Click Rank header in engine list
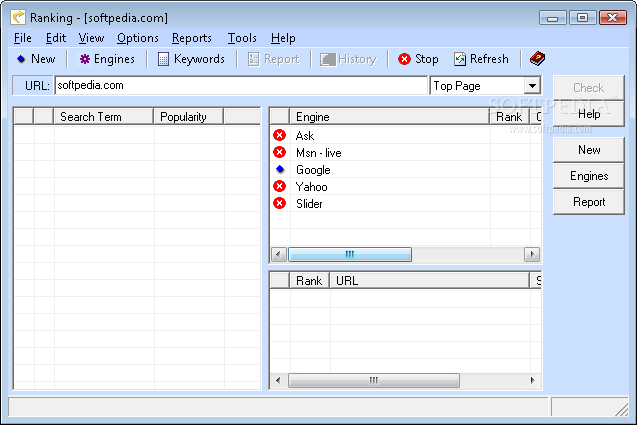637x425 pixels. click(x=509, y=117)
